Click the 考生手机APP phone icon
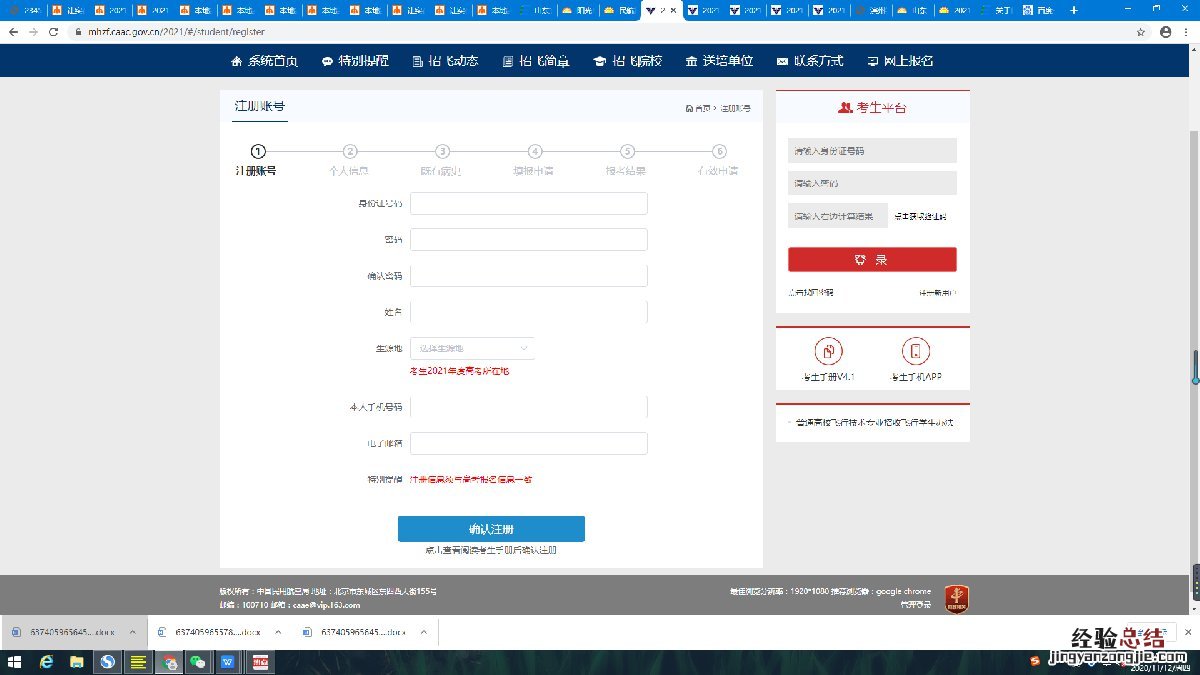1200x675 pixels. point(915,351)
